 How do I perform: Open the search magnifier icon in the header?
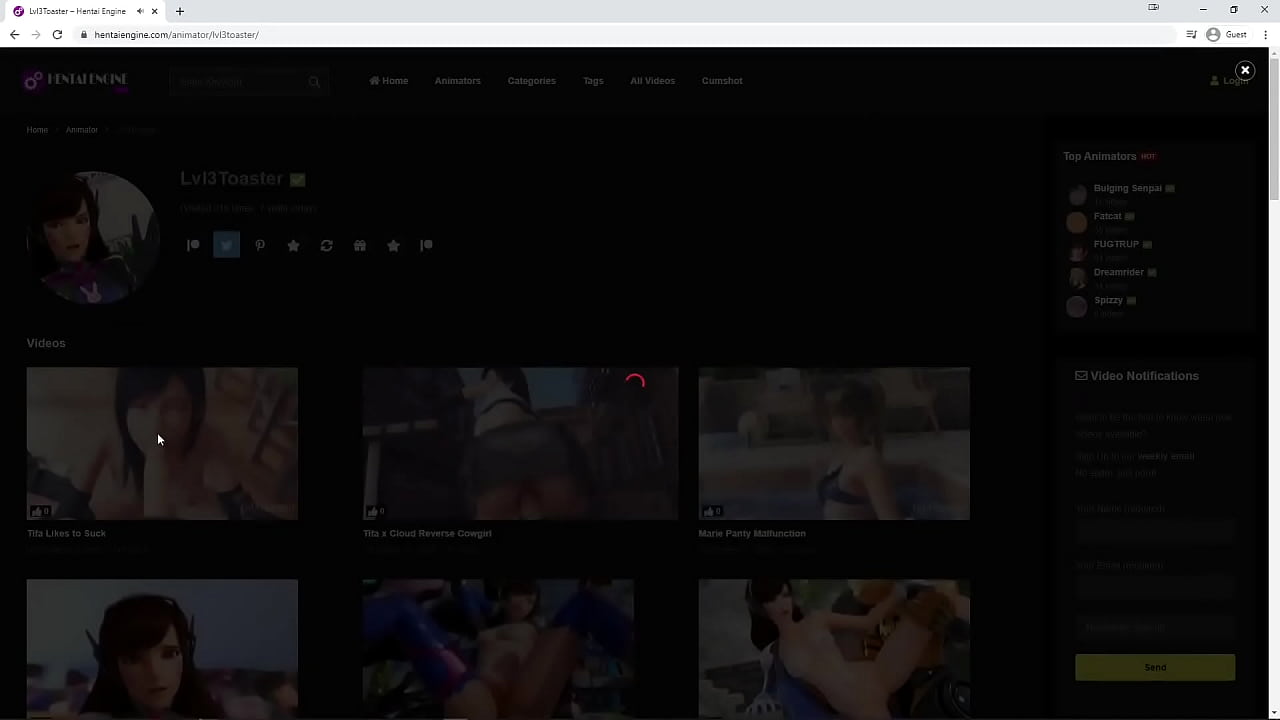point(314,81)
